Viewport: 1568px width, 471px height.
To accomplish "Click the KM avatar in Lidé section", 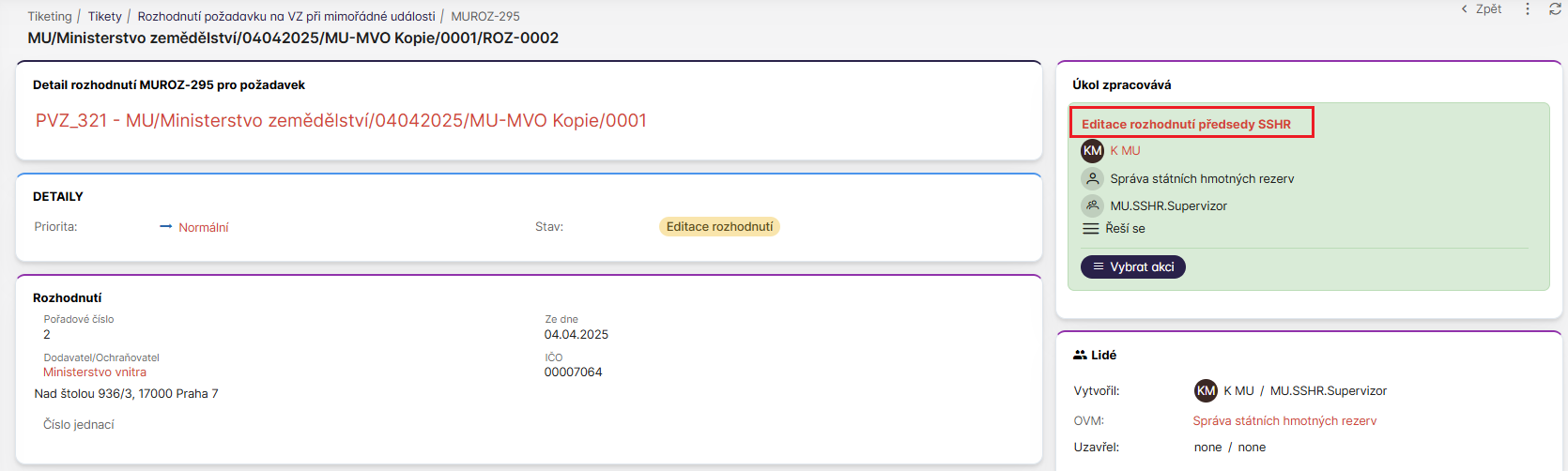I will click(x=1206, y=390).
